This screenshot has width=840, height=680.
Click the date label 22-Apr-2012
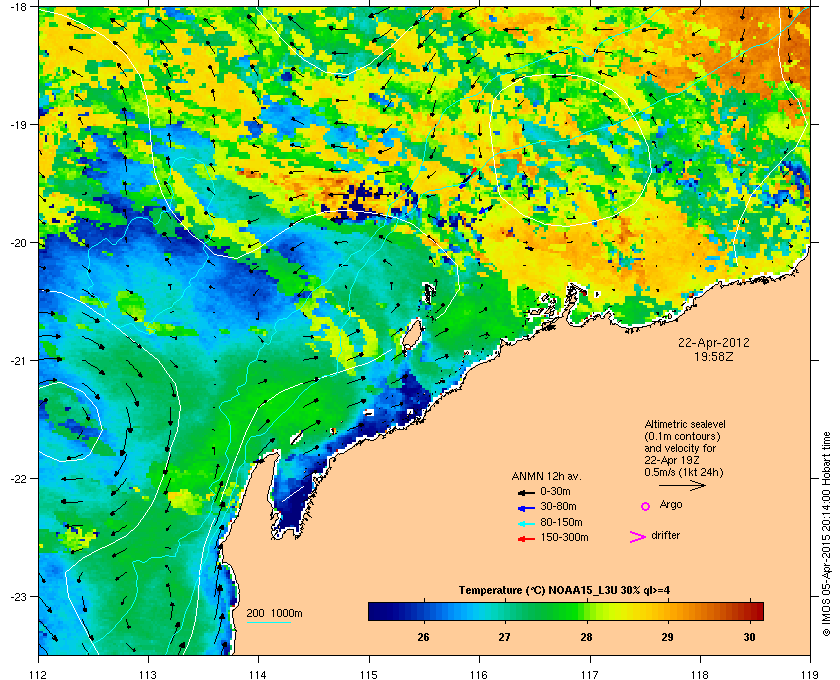click(x=714, y=342)
